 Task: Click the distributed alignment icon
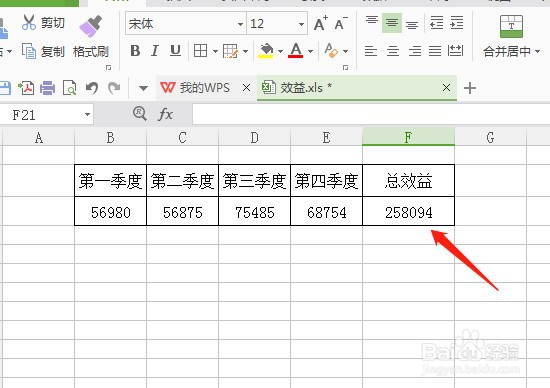pos(455,51)
